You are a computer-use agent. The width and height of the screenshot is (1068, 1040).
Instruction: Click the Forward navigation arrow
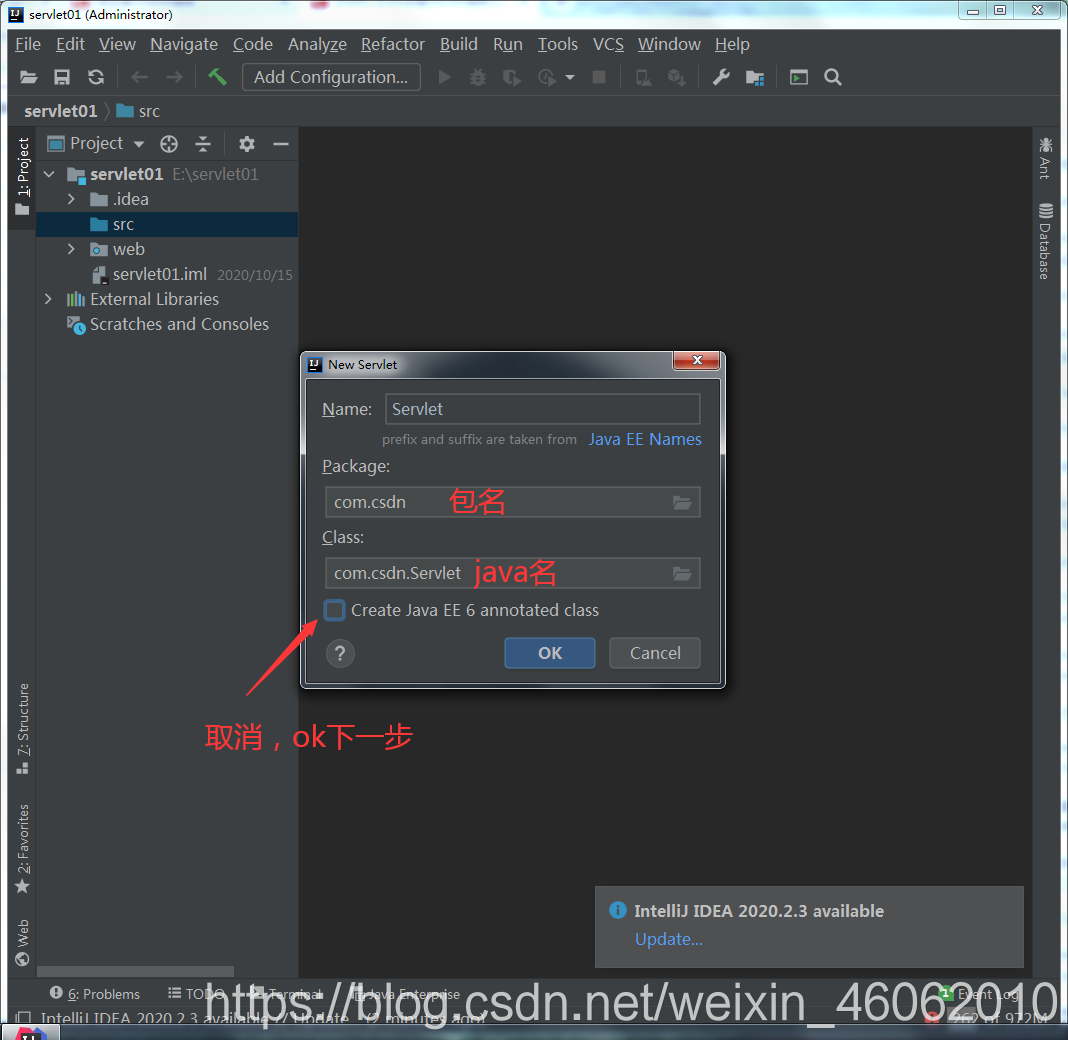[174, 77]
